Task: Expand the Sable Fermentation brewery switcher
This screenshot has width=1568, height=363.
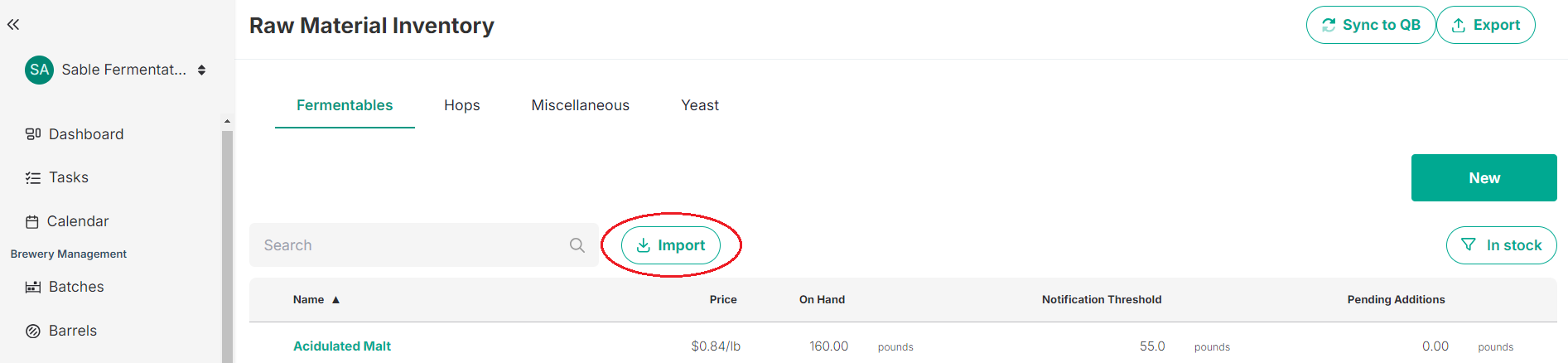Action: (201, 70)
